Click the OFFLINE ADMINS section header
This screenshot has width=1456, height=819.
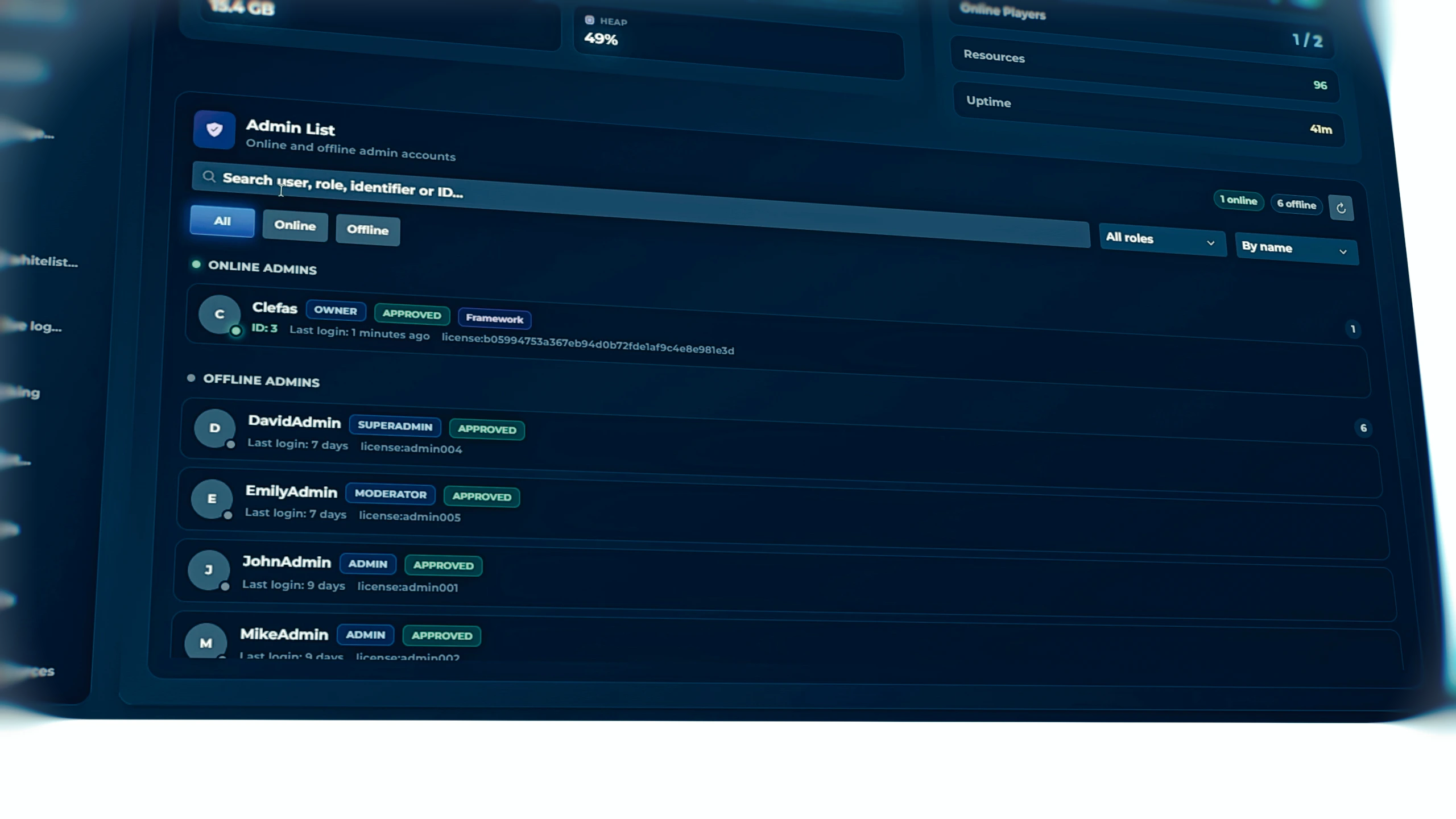pos(261,380)
